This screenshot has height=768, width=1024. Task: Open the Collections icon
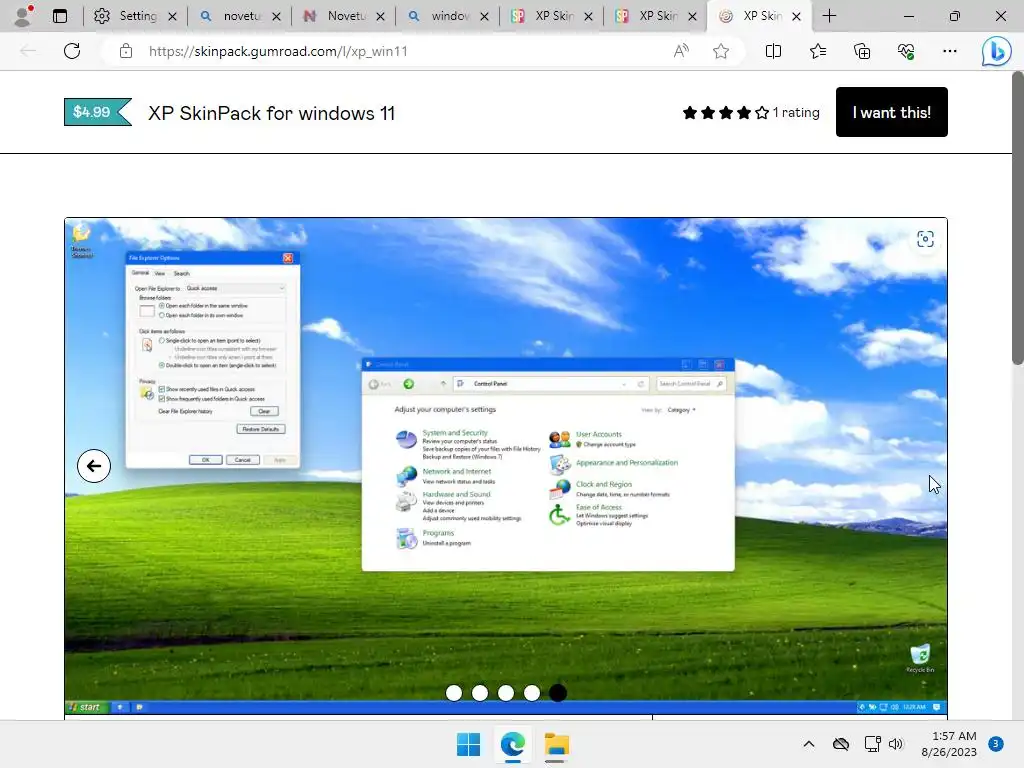pyautogui.click(x=862, y=51)
